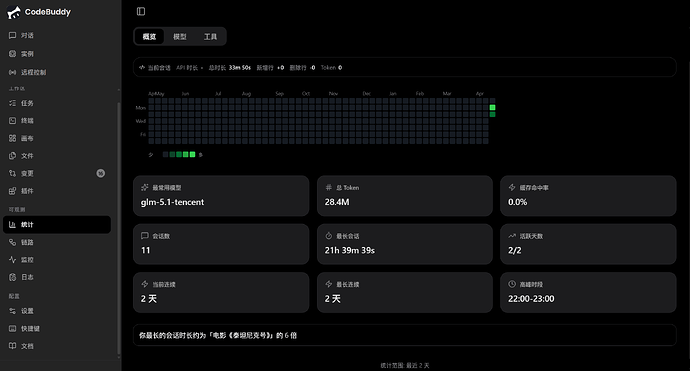The width and height of the screenshot is (690, 371).
Task: Open 设置 page
Action: point(57,311)
